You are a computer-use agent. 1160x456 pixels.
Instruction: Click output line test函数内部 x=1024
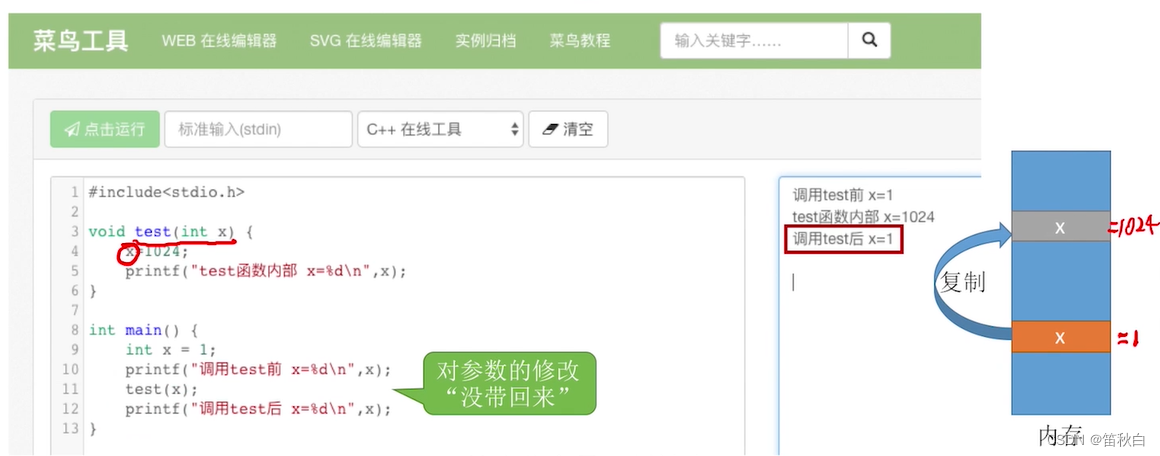pos(863,217)
